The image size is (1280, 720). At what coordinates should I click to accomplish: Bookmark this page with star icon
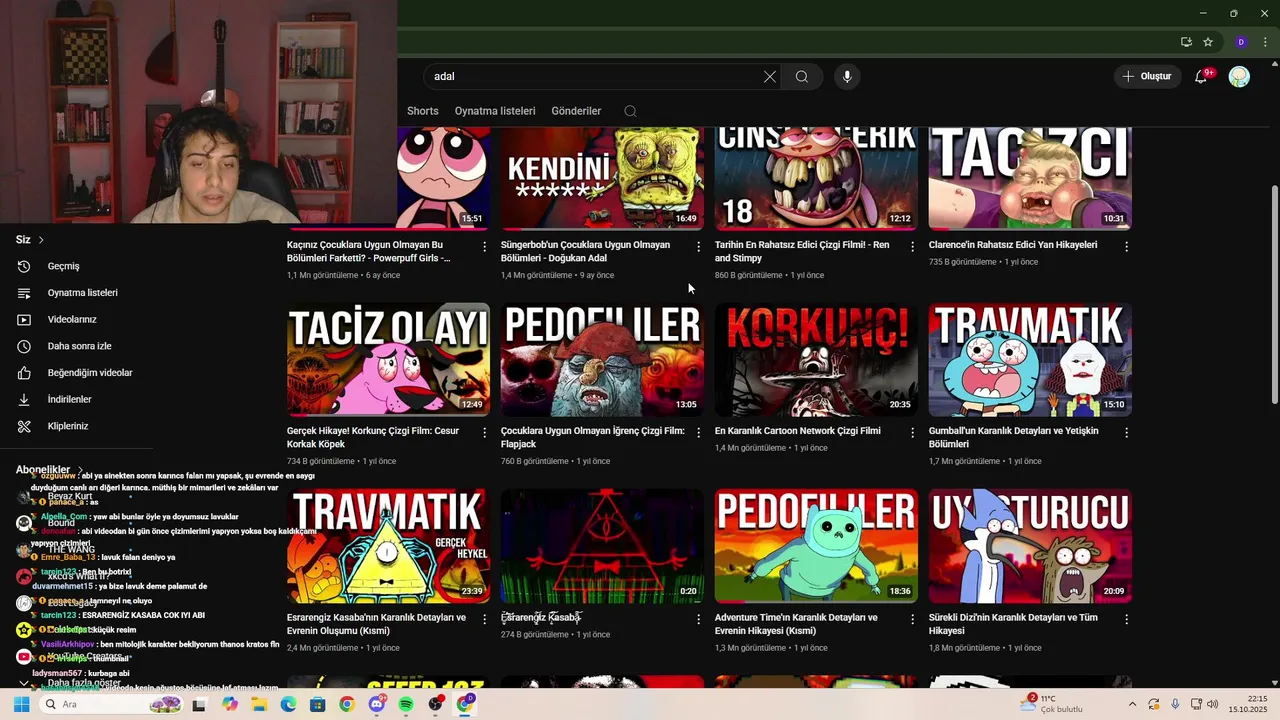pyautogui.click(x=1208, y=42)
